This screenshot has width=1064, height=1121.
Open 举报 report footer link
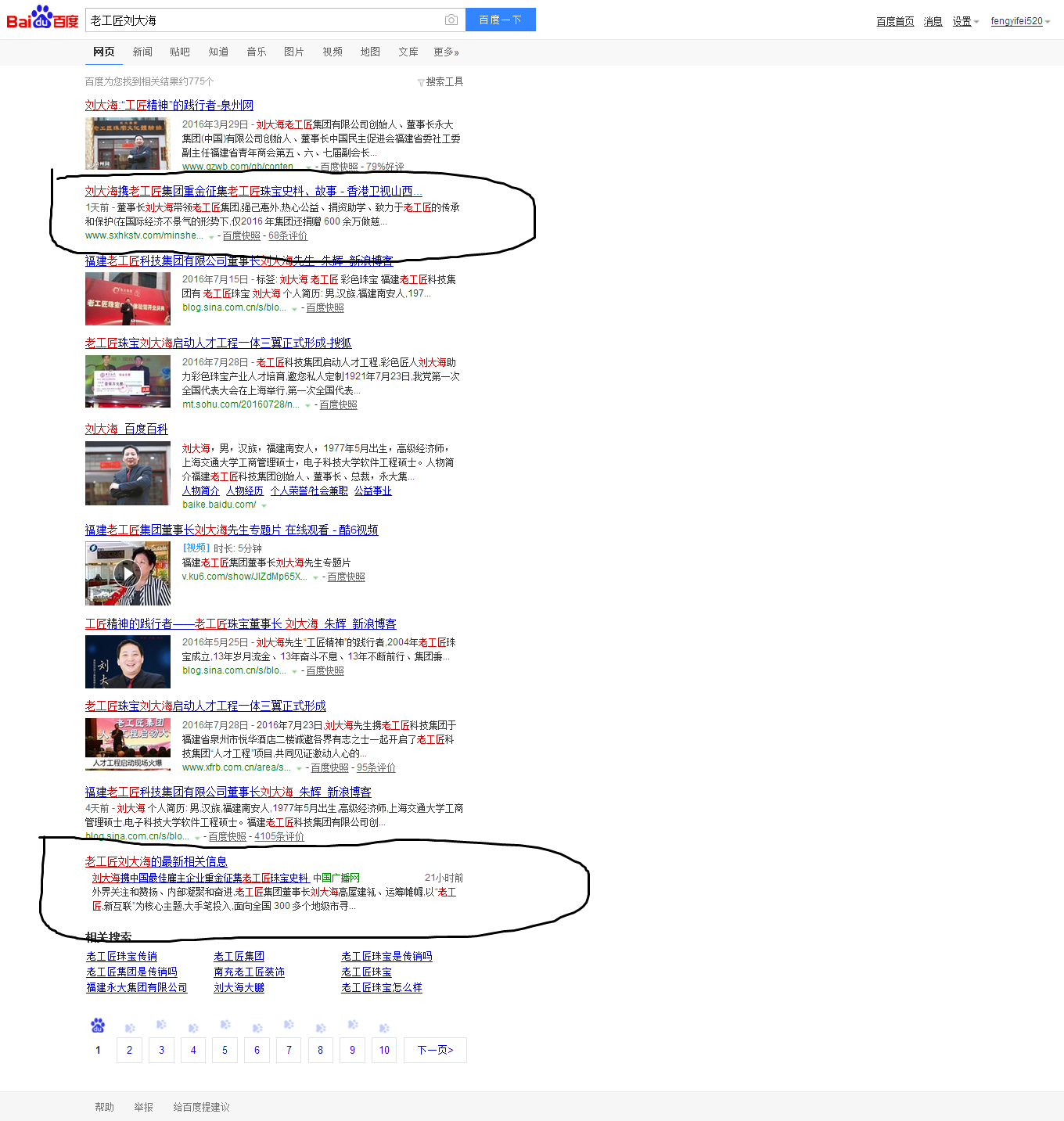pos(143,1107)
